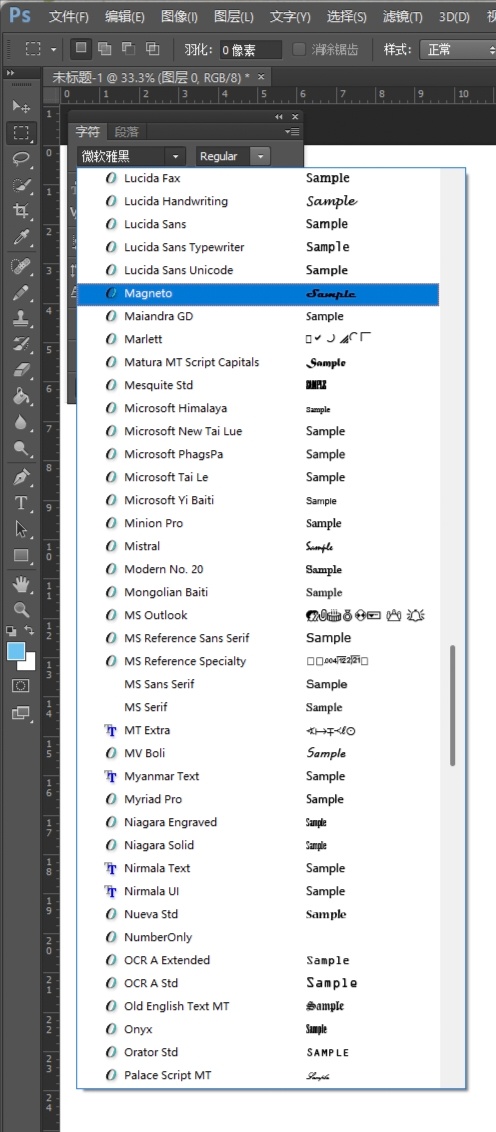Select the Brush tool

(21, 292)
